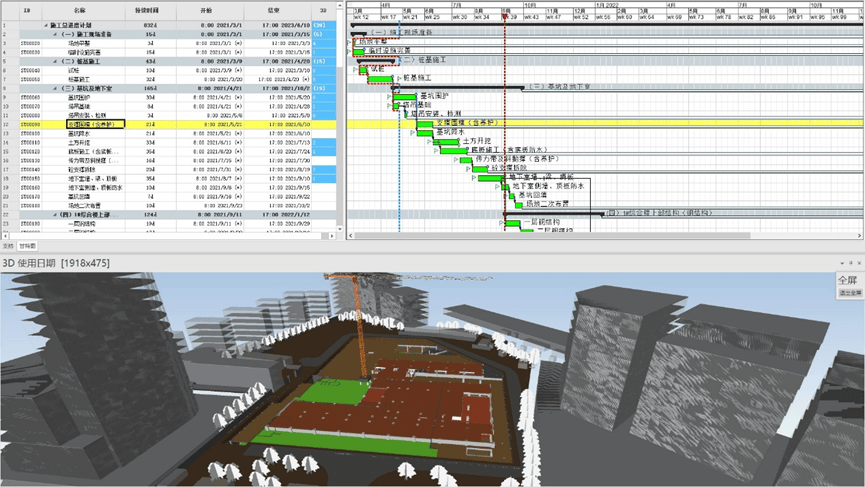The height and width of the screenshot is (487, 865).
Task: Collapse the (三) 基坑及地下室 group
Action: click(55, 88)
